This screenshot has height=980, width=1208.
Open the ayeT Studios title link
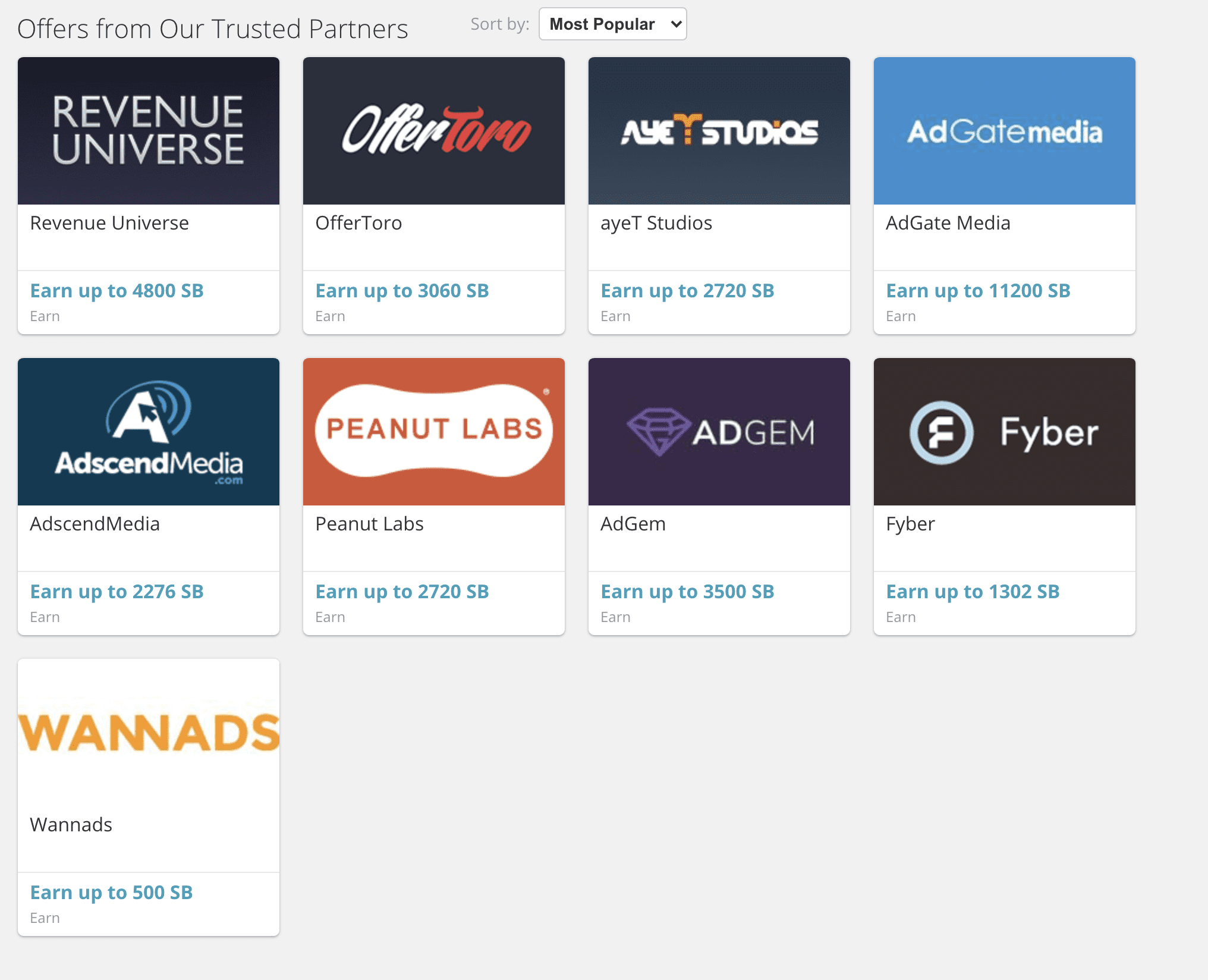(656, 224)
